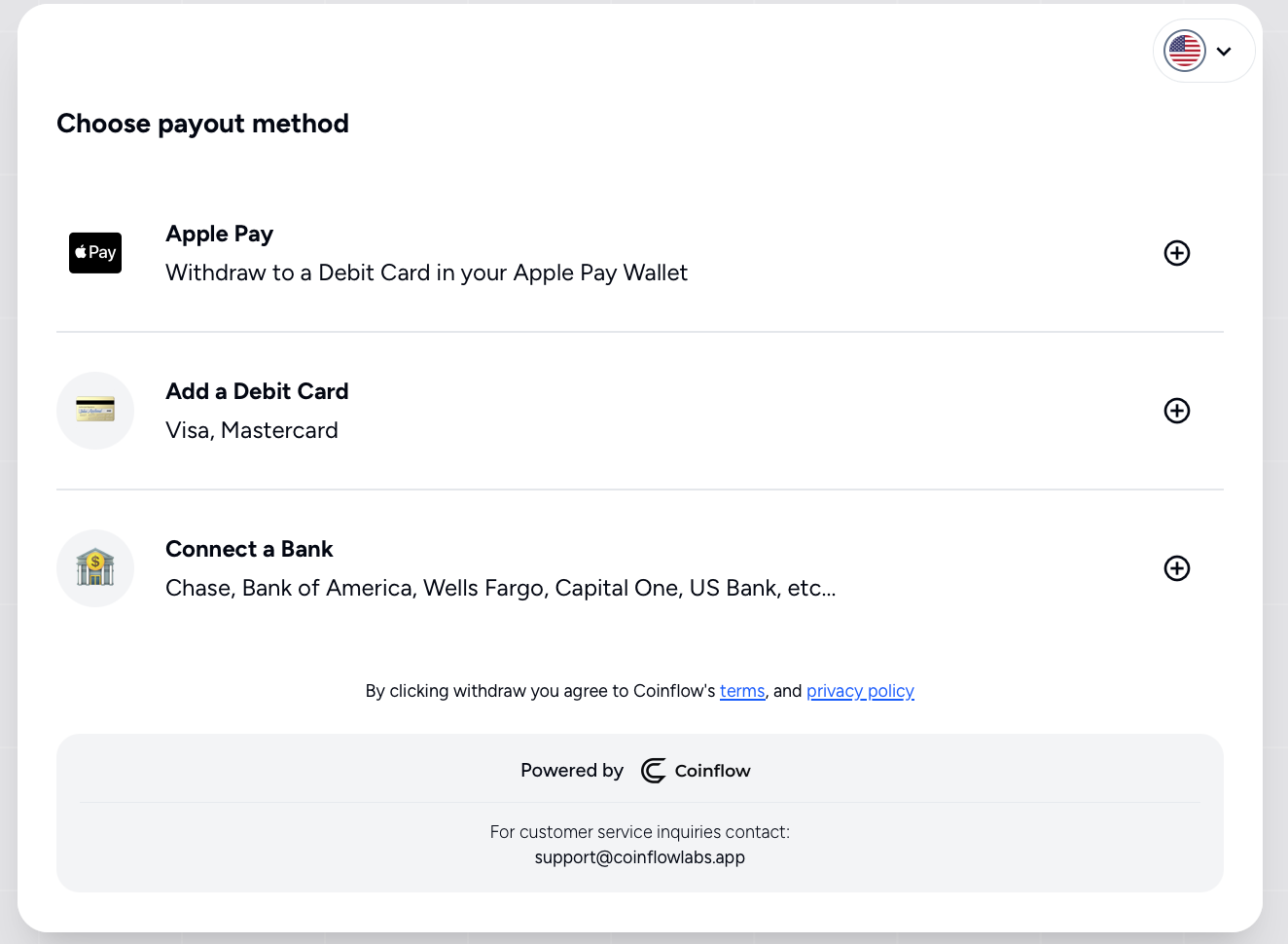Click the Visa, Mastercard description text

(252, 430)
